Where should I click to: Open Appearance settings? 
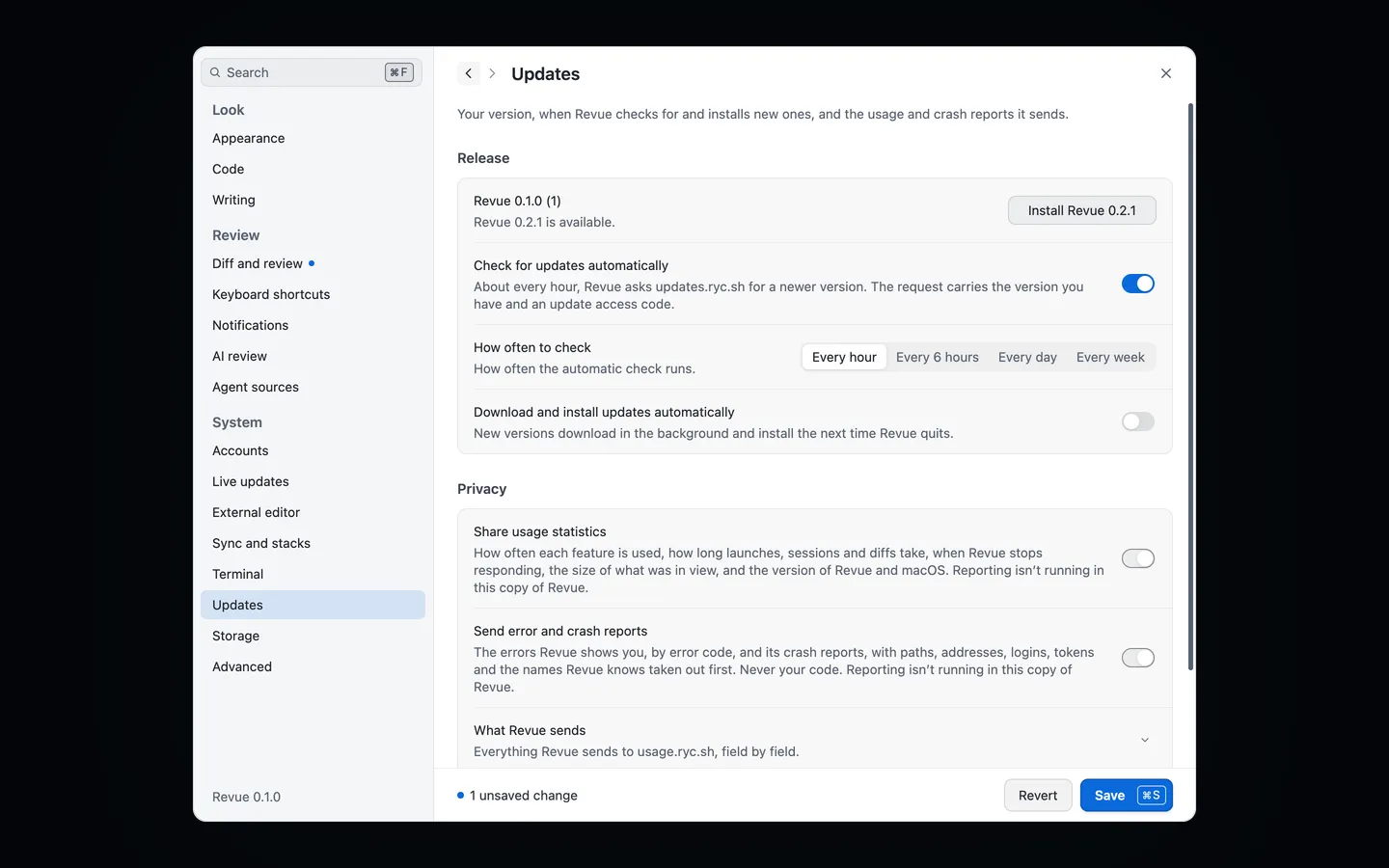click(x=313, y=138)
